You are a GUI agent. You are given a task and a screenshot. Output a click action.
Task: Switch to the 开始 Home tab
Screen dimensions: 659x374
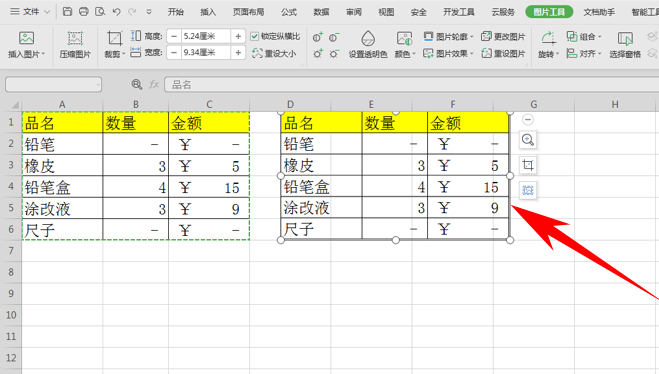[x=176, y=12]
